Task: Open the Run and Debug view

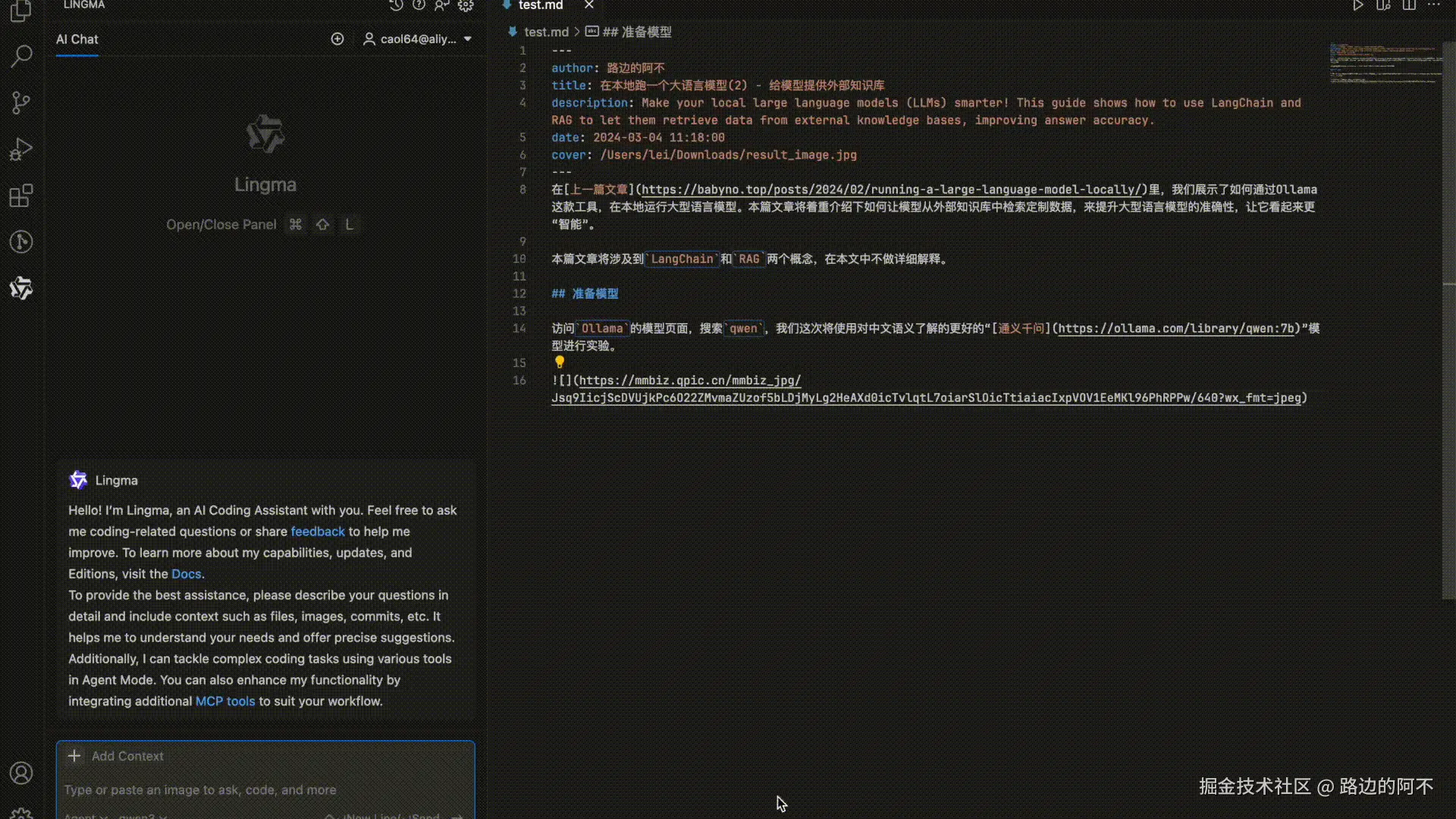Action: click(x=21, y=149)
